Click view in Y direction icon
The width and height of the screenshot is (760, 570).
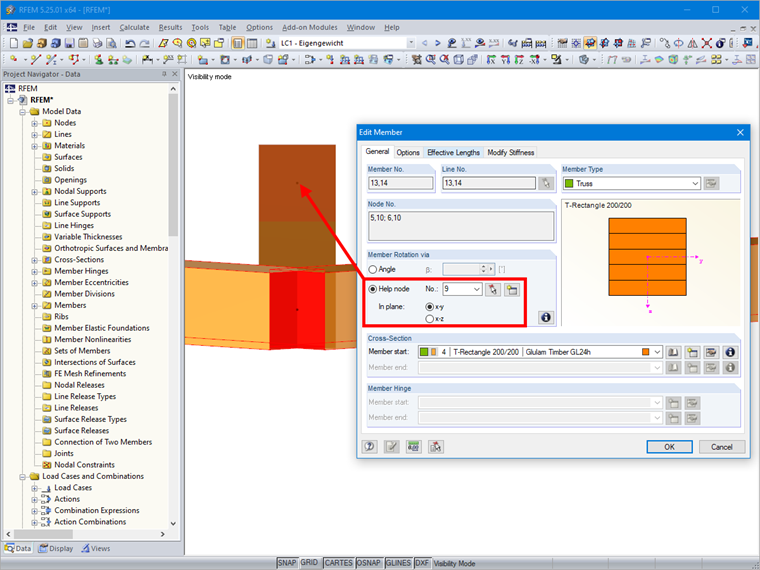pyautogui.click(x=505, y=60)
